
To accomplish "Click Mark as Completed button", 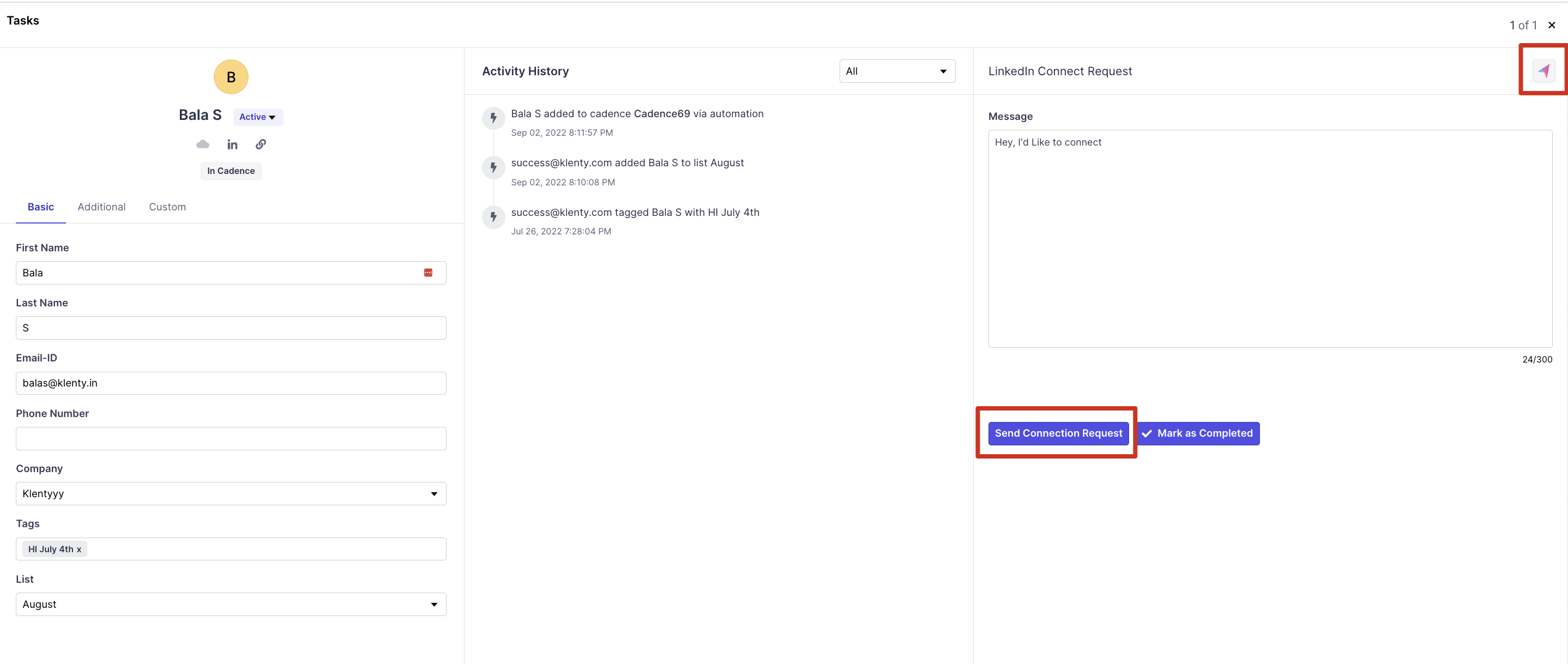I will (x=1198, y=433).
